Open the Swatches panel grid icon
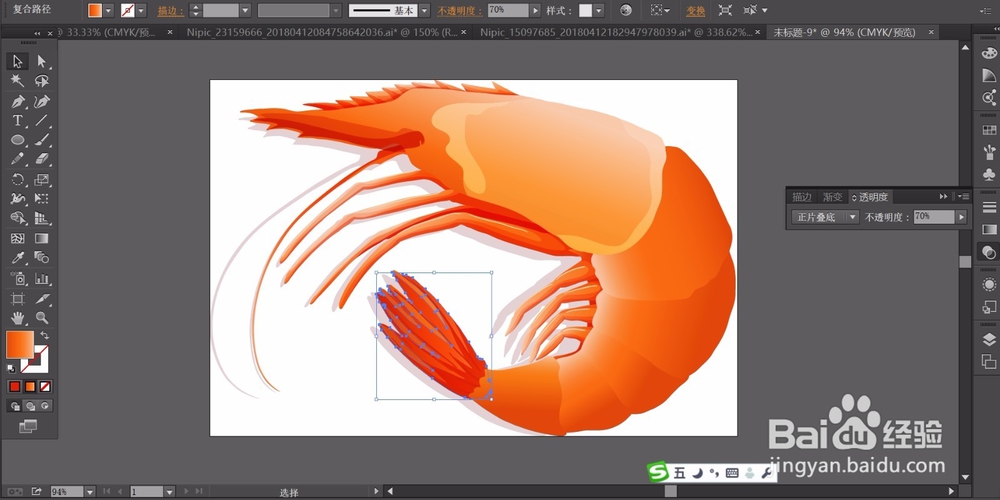 pos(989,129)
